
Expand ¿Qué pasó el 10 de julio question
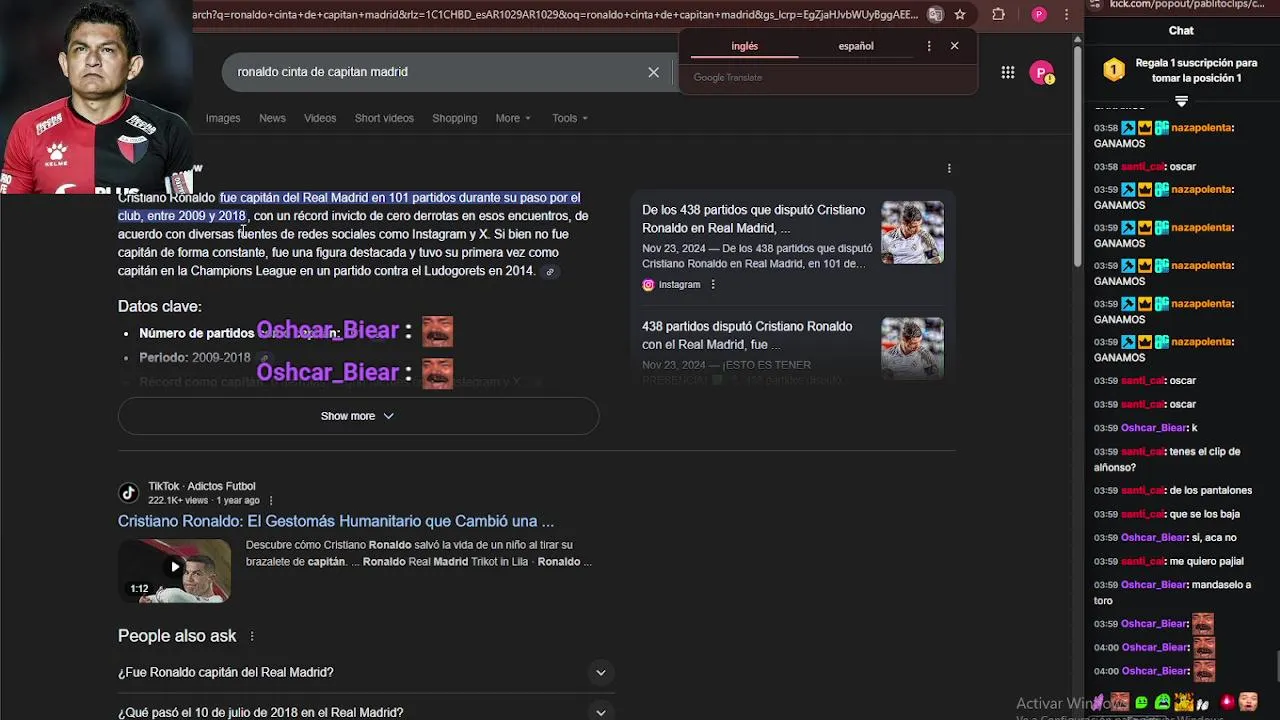[366, 712]
